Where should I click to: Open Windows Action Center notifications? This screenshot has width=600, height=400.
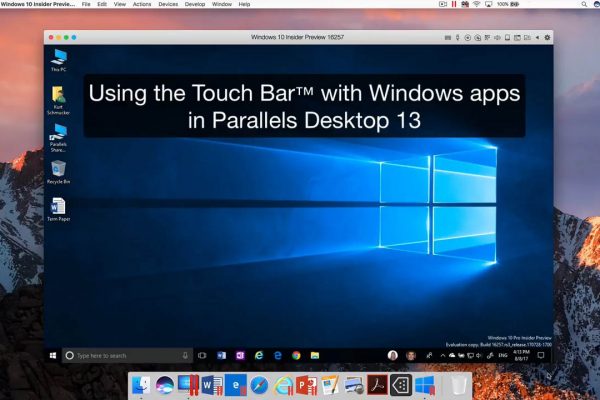pos(541,356)
